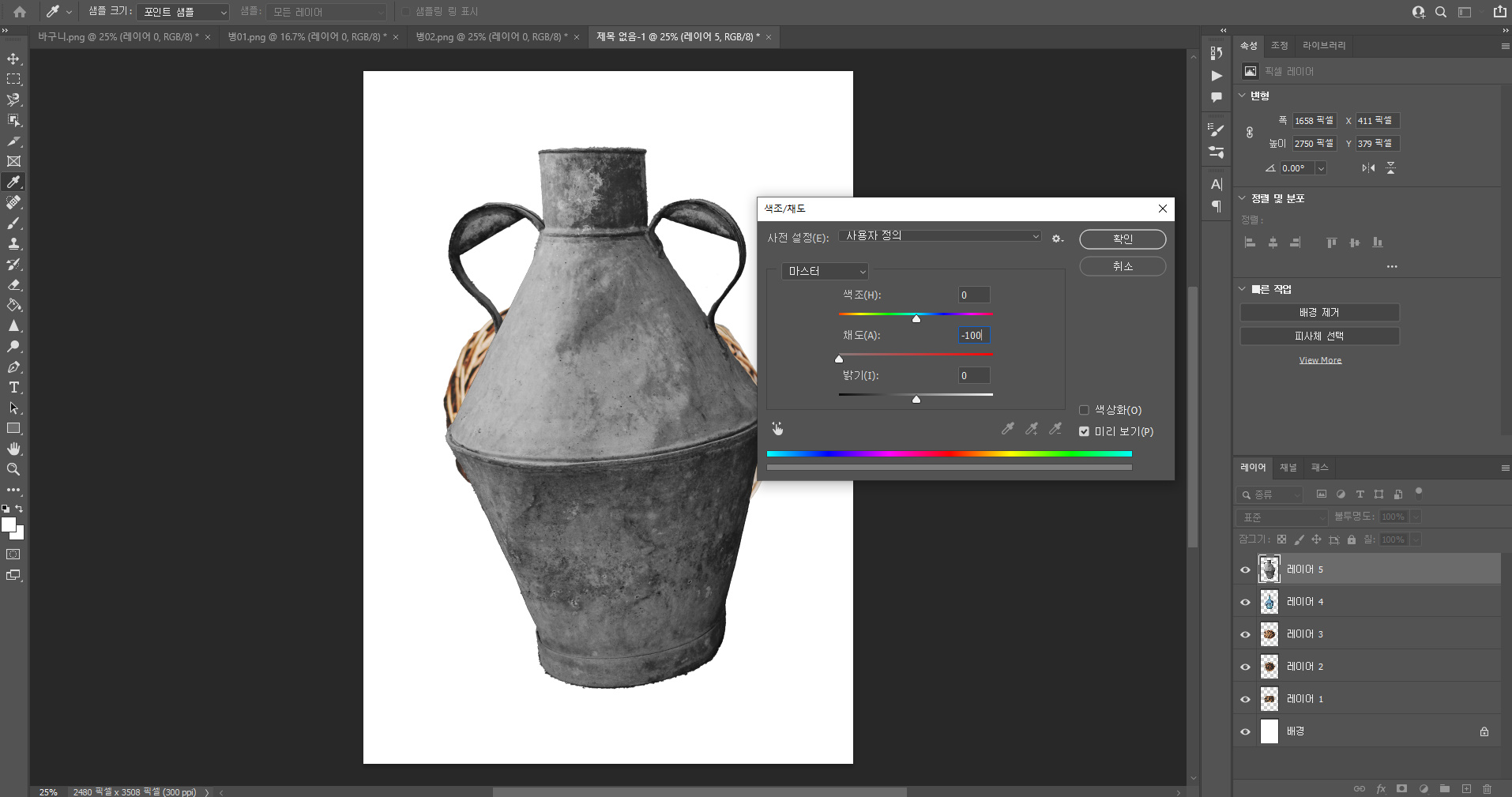The height and width of the screenshot is (797, 1512).
Task: Select the Lasso tool
Action: pos(13,100)
